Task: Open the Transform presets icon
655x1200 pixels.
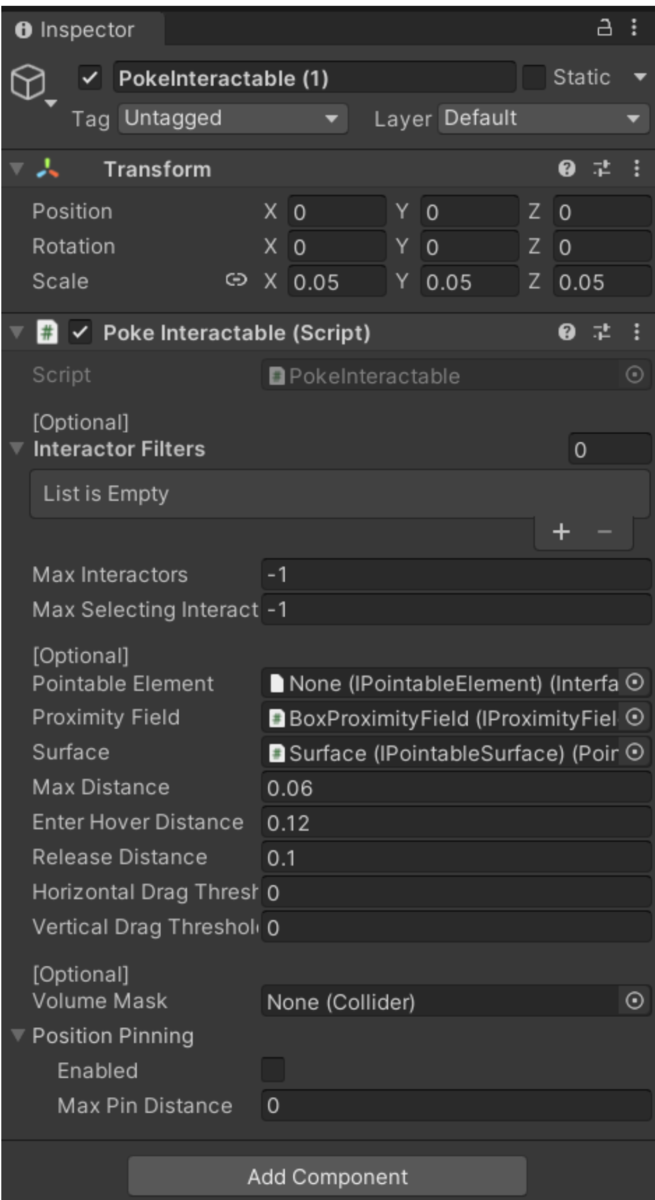Action: 602,169
